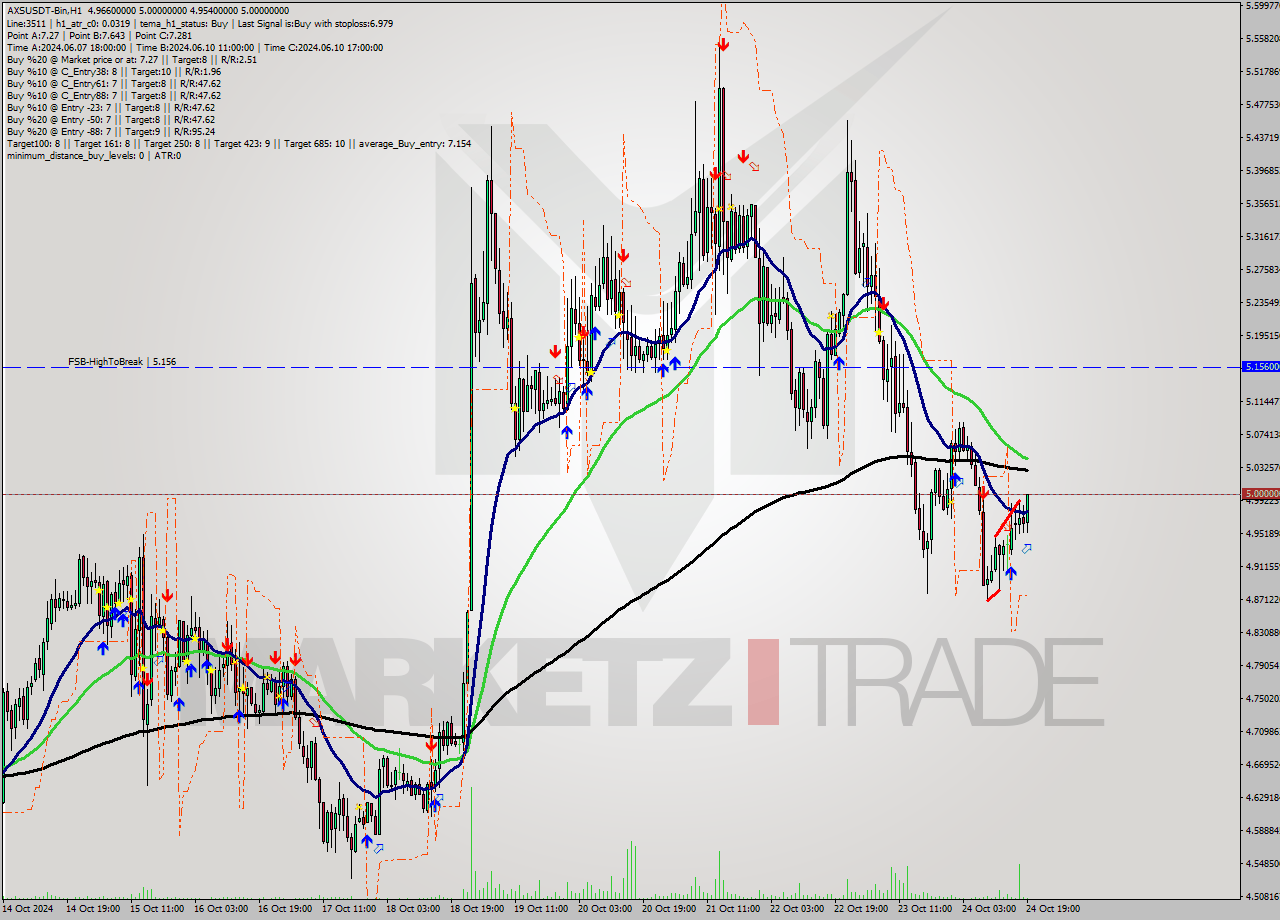Click the 'Buy %10 @ Entry -23: 7' line
This screenshot has height=920, width=1280.
pyautogui.click(x=110, y=107)
